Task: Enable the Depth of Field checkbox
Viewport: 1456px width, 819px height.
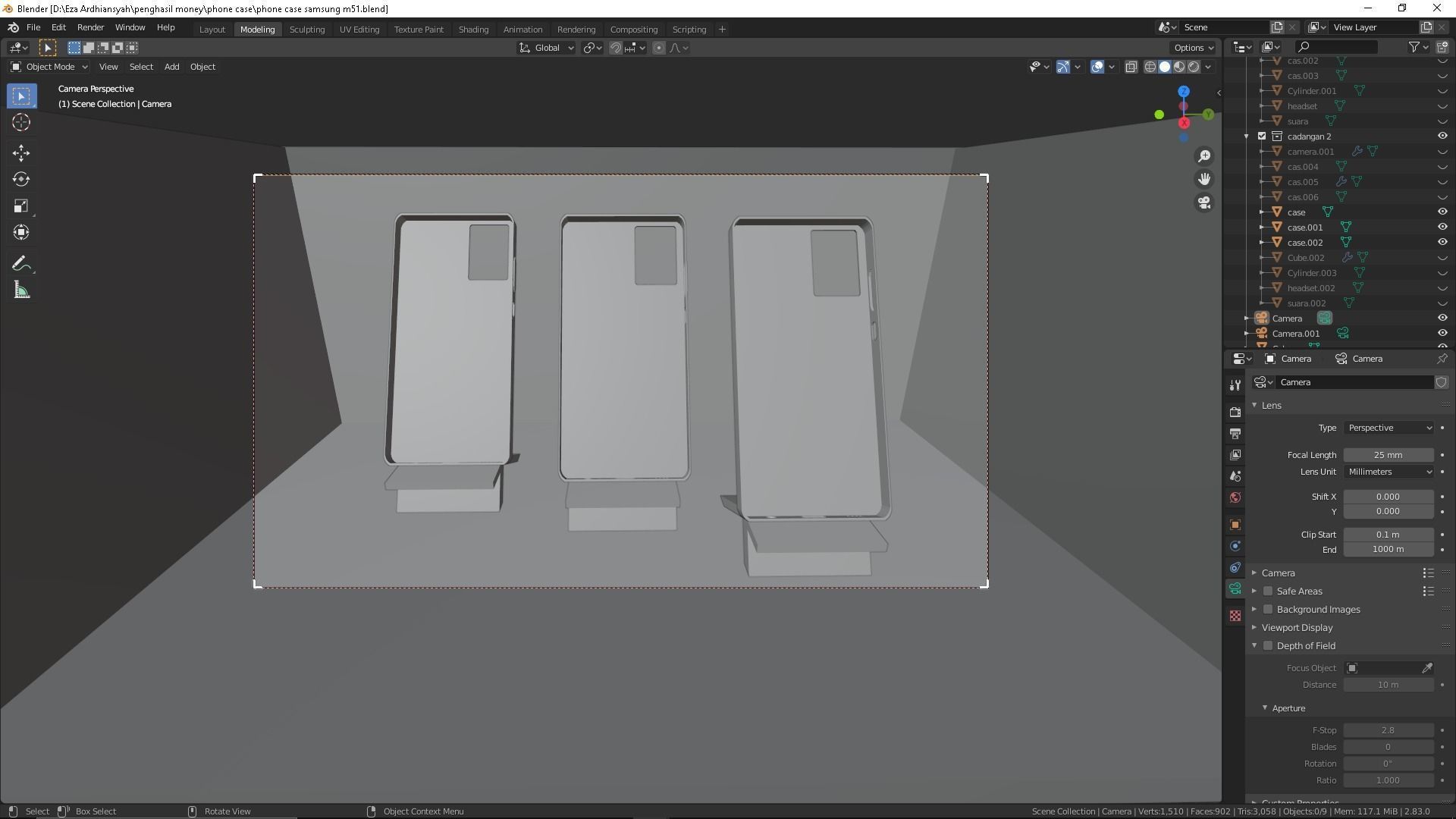Action: click(1268, 646)
